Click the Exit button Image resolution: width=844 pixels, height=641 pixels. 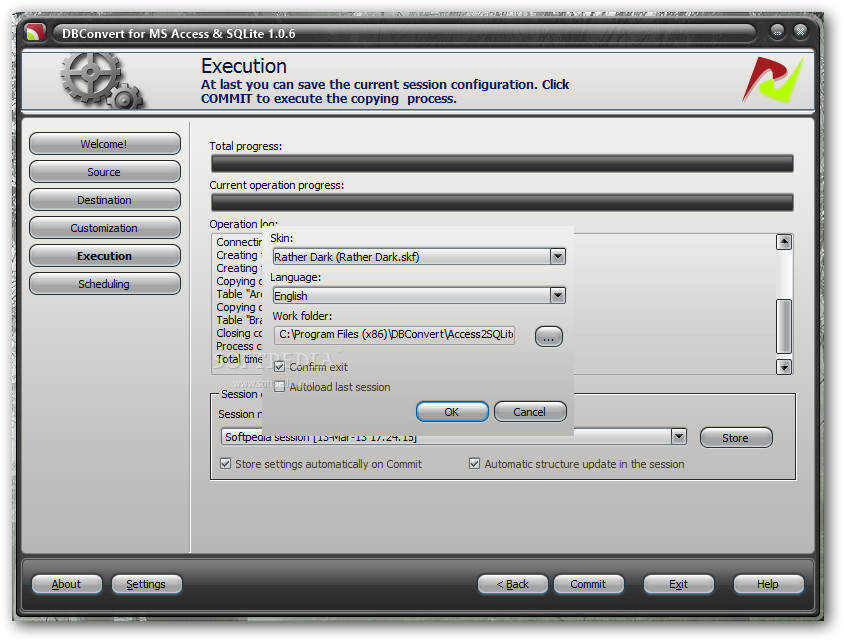pos(679,584)
